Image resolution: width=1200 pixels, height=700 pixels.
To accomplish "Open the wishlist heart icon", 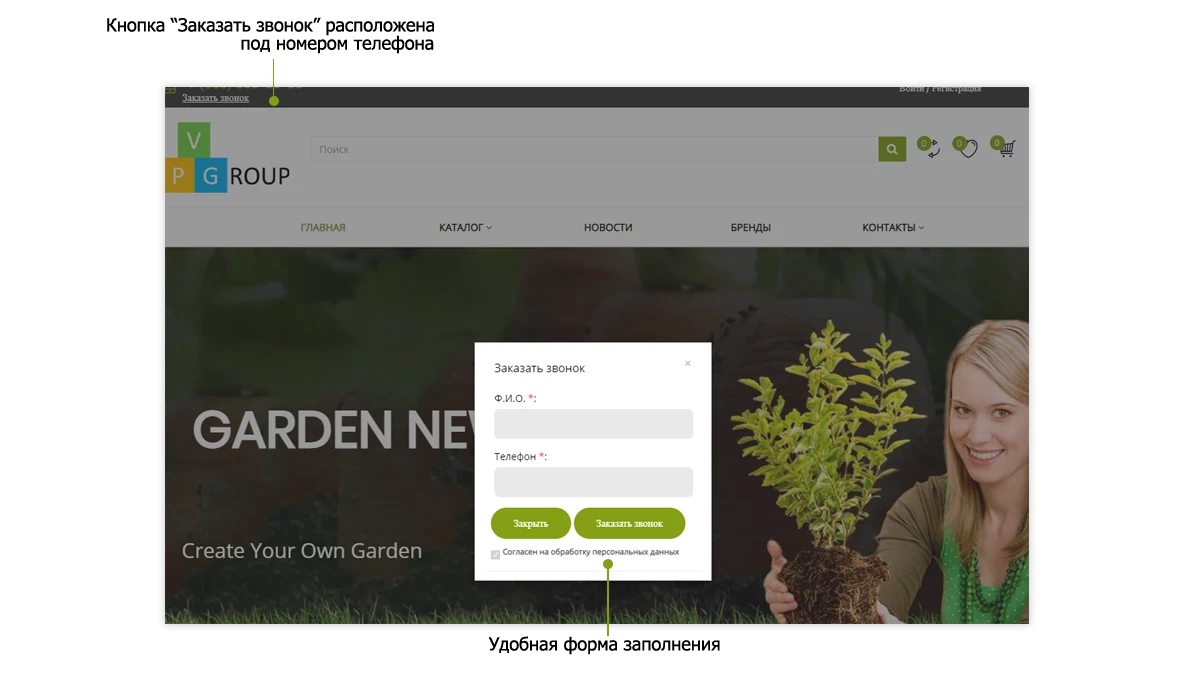I will (x=965, y=148).
